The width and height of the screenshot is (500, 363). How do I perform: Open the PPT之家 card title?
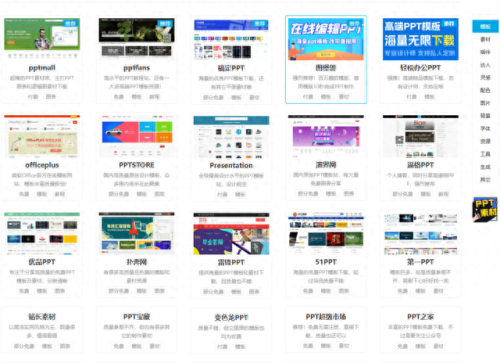pyautogui.click(x=421, y=317)
